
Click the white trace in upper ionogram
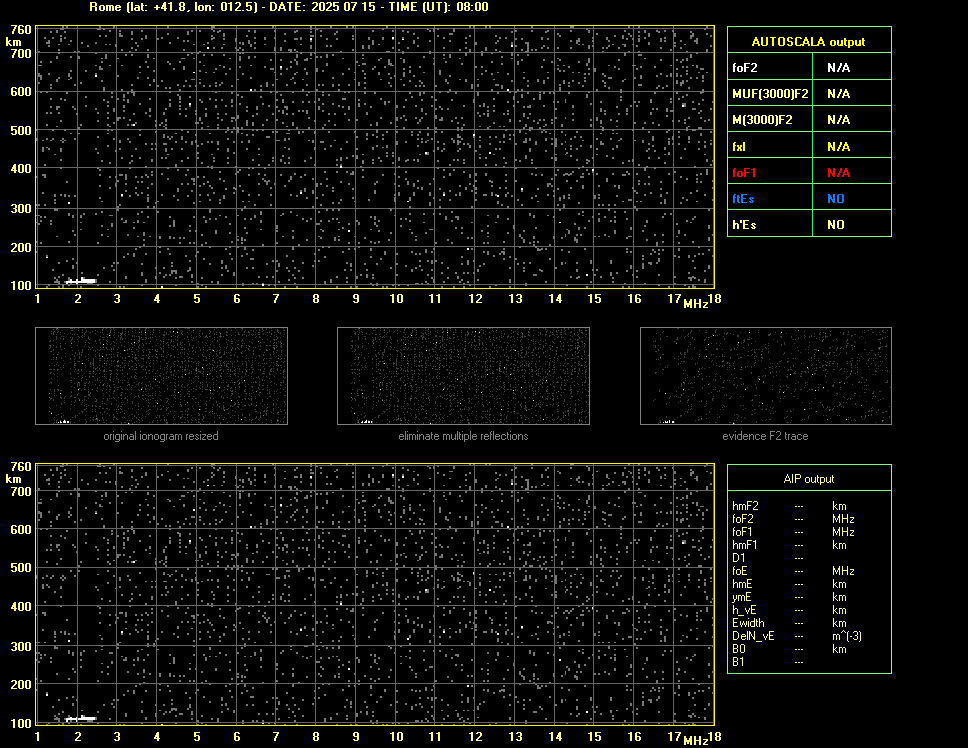tap(81, 281)
